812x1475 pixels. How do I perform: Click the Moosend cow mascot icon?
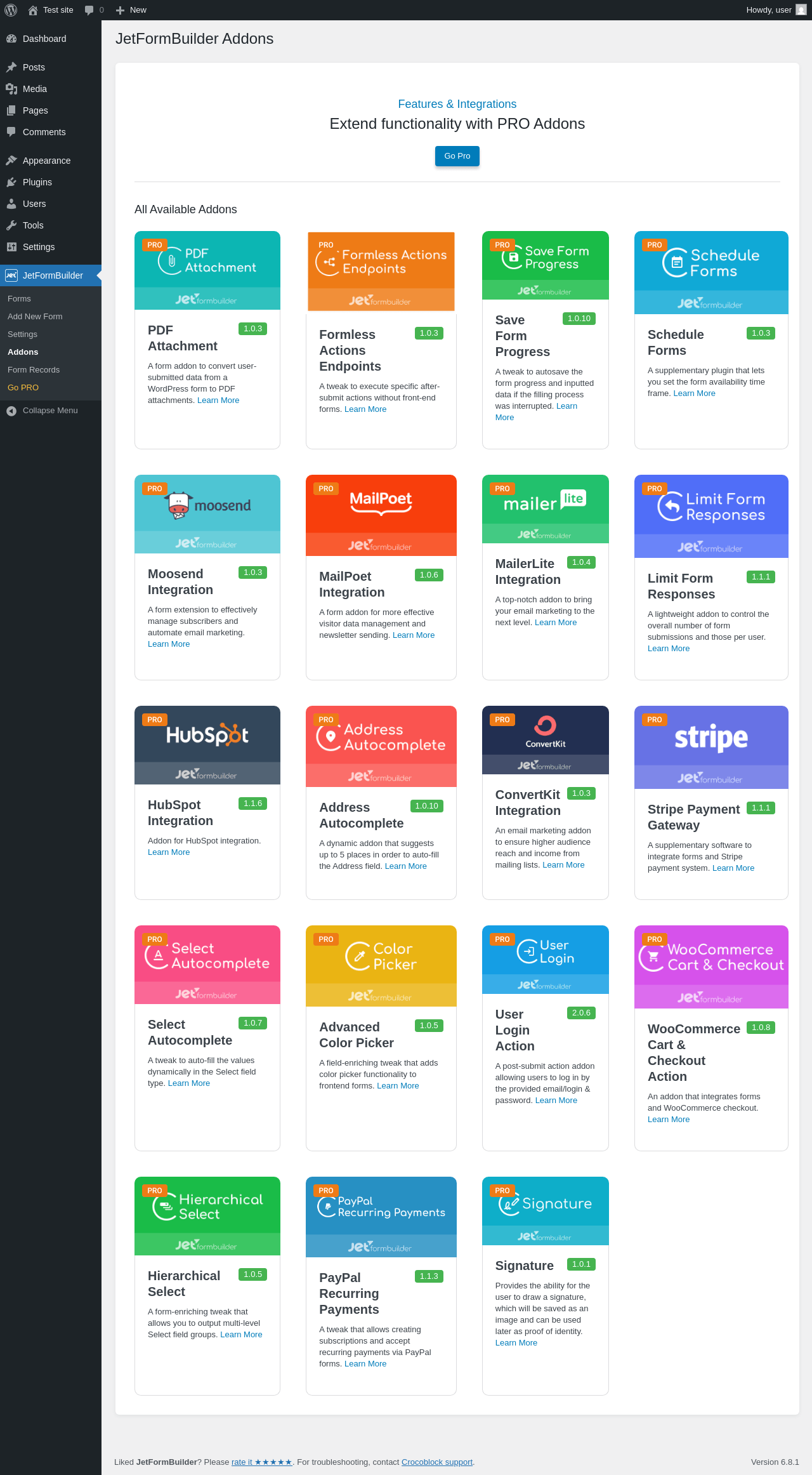[x=178, y=506]
